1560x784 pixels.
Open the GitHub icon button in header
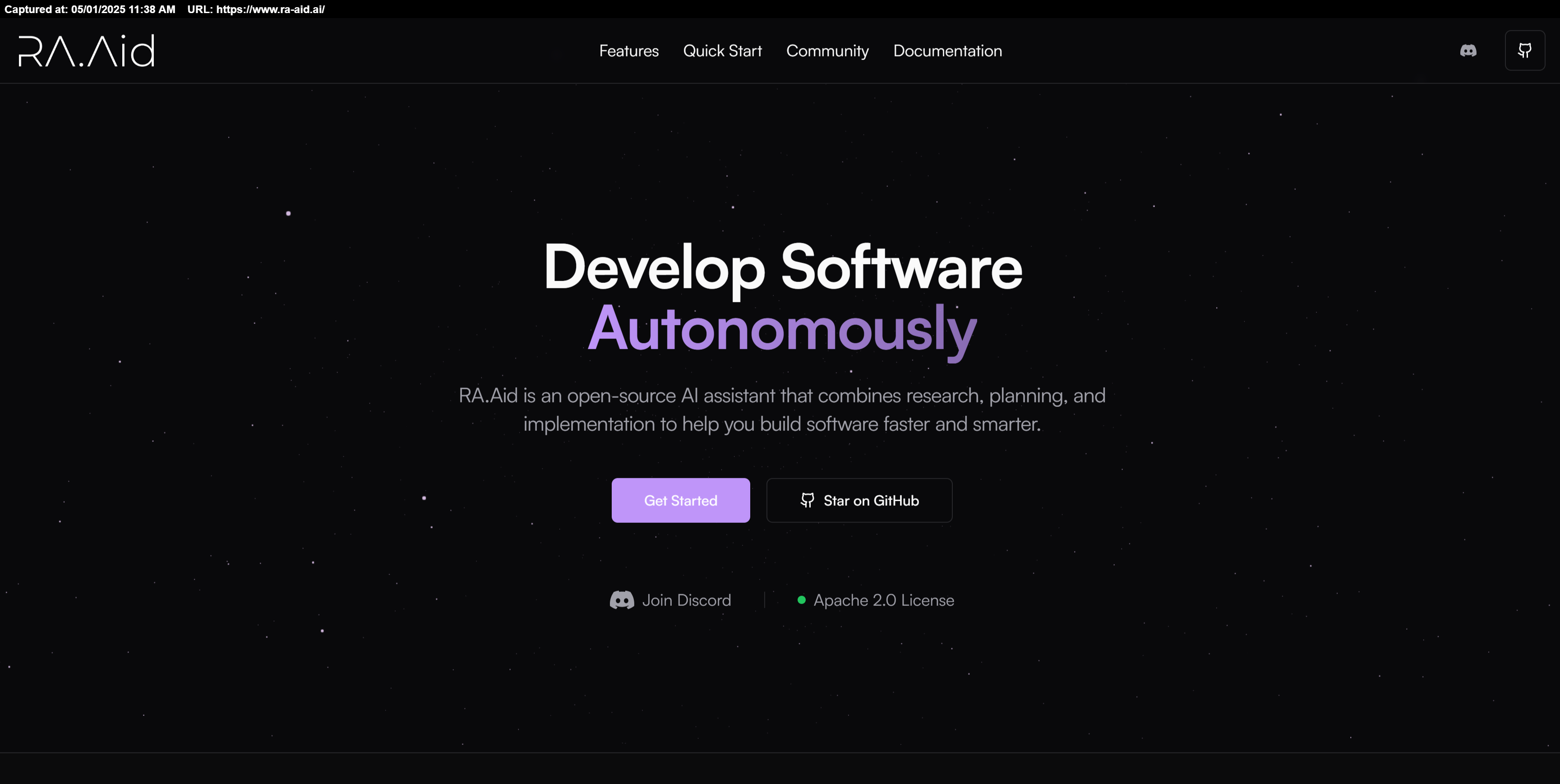pyautogui.click(x=1525, y=51)
